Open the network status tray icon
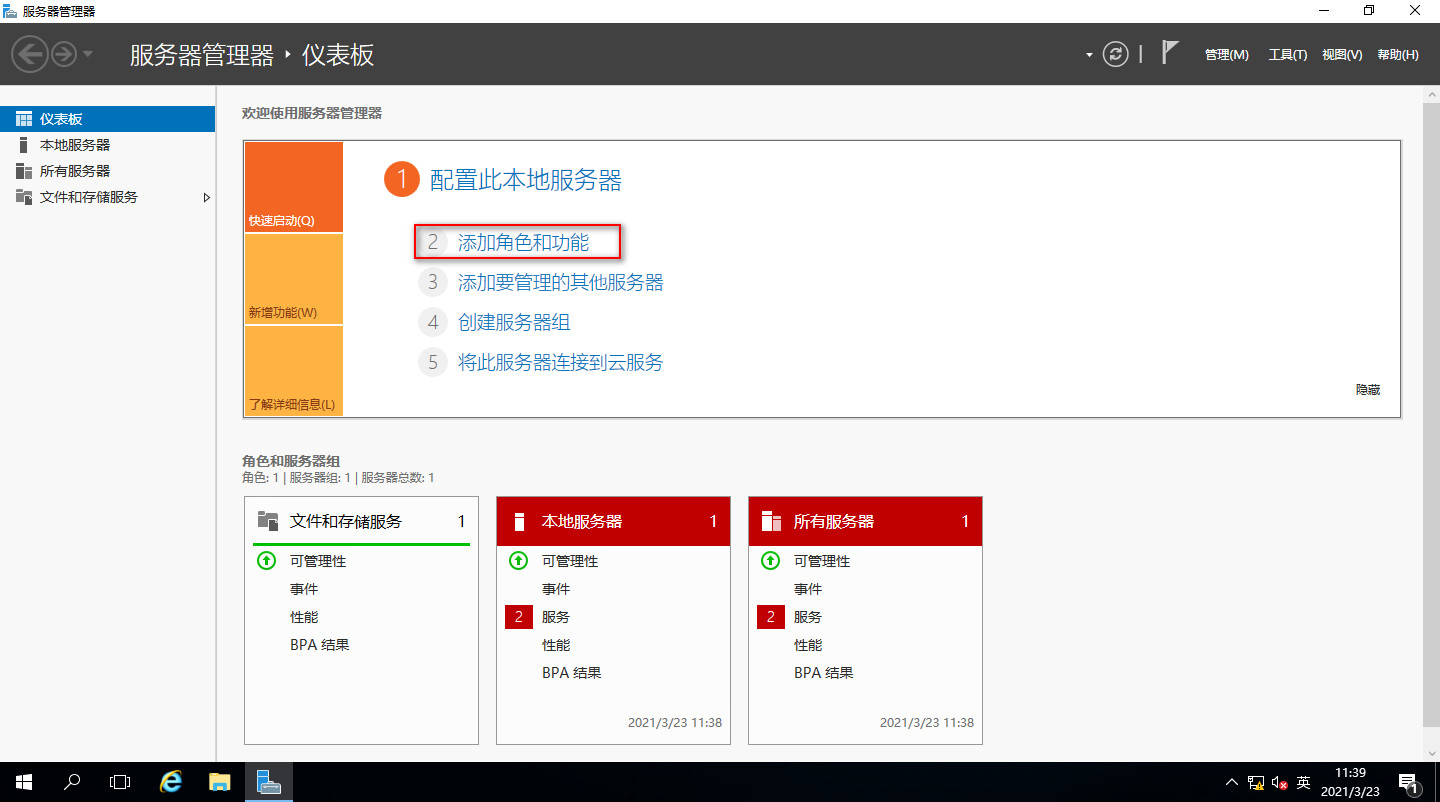1440x802 pixels. pos(1256,782)
